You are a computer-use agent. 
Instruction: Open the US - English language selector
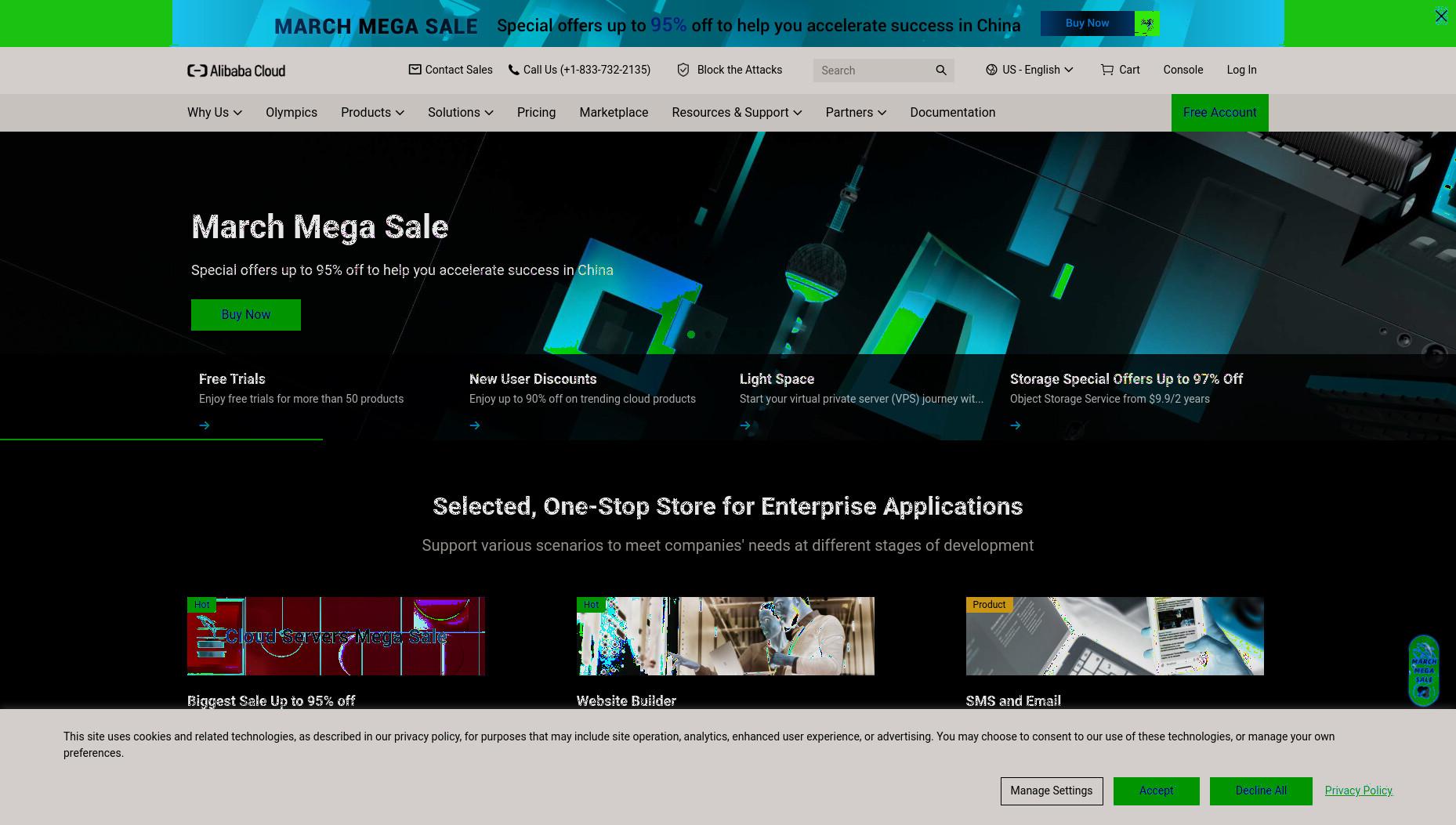click(x=1029, y=70)
